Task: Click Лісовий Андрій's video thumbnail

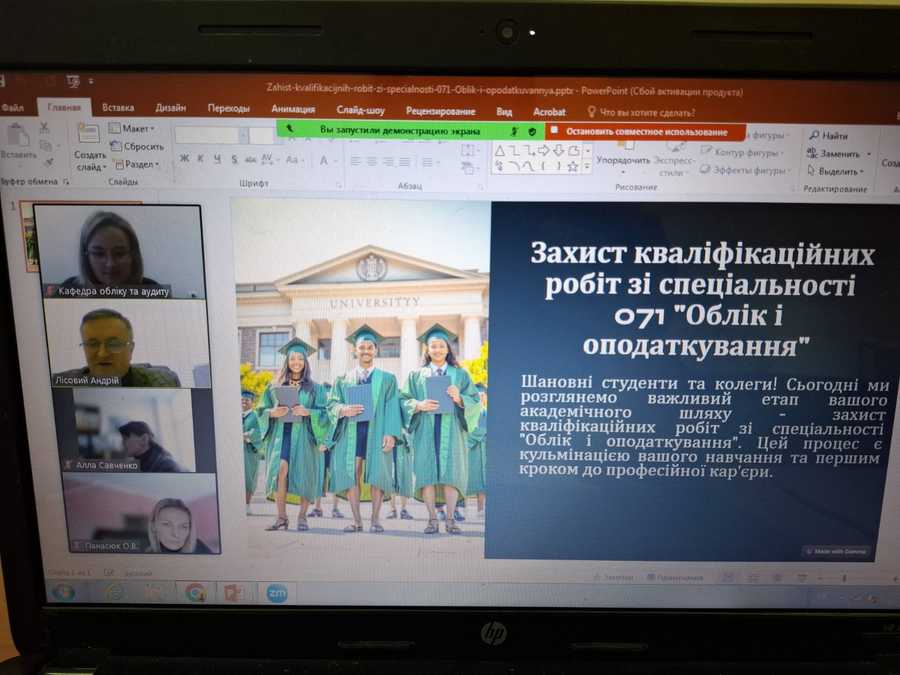Action: pyautogui.click(x=127, y=343)
